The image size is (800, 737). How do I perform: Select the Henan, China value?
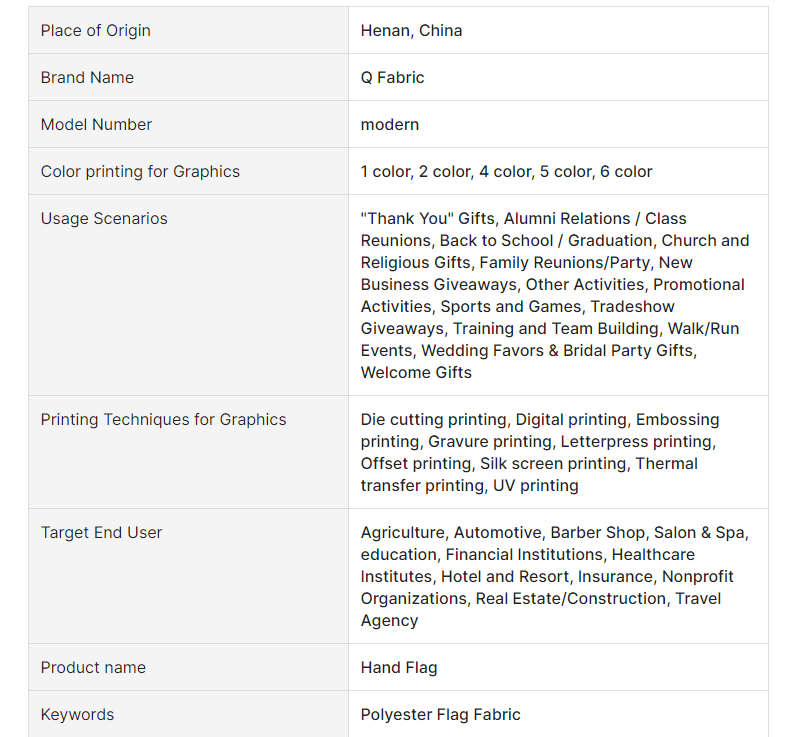point(411,31)
